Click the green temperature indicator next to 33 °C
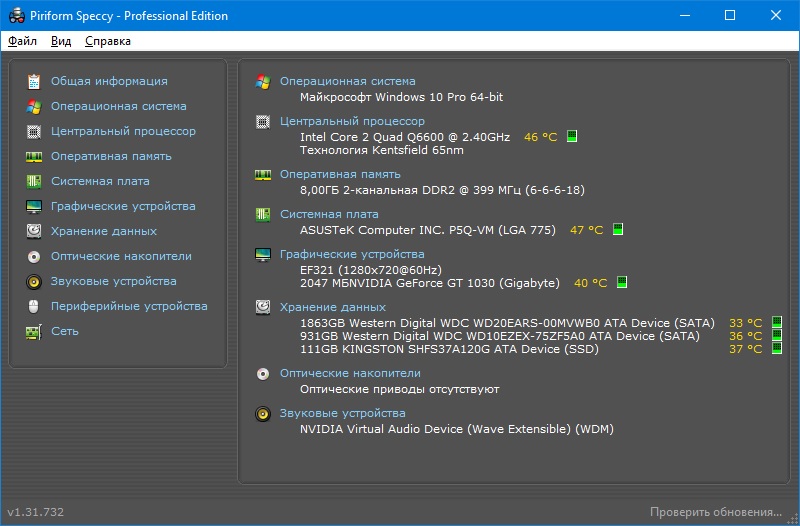This screenshot has width=800, height=526. click(x=777, y=322)
